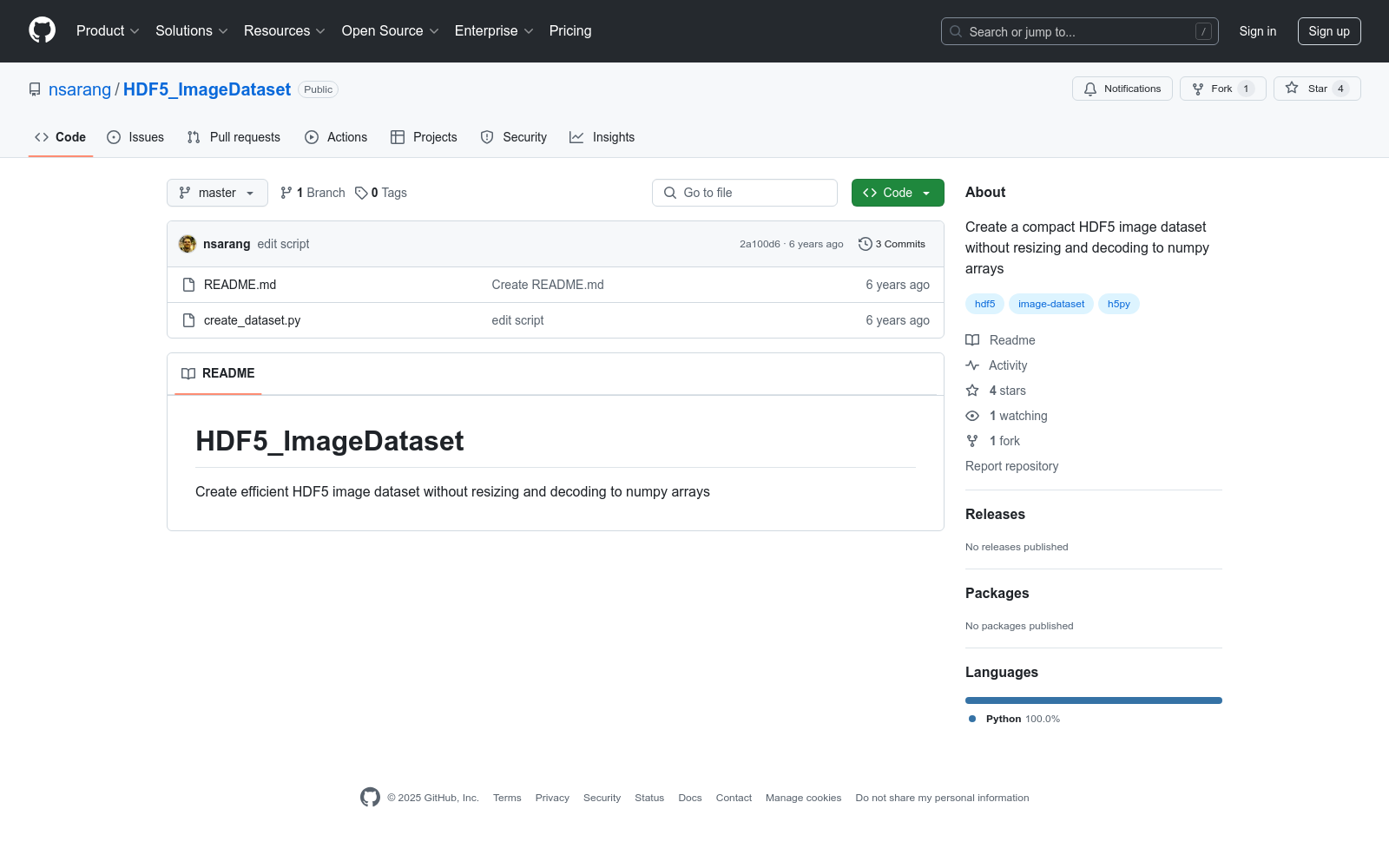The height and width of the screenshot is (868, 1389).
Task: Click Report repository link
Action: coord(1012,466)
